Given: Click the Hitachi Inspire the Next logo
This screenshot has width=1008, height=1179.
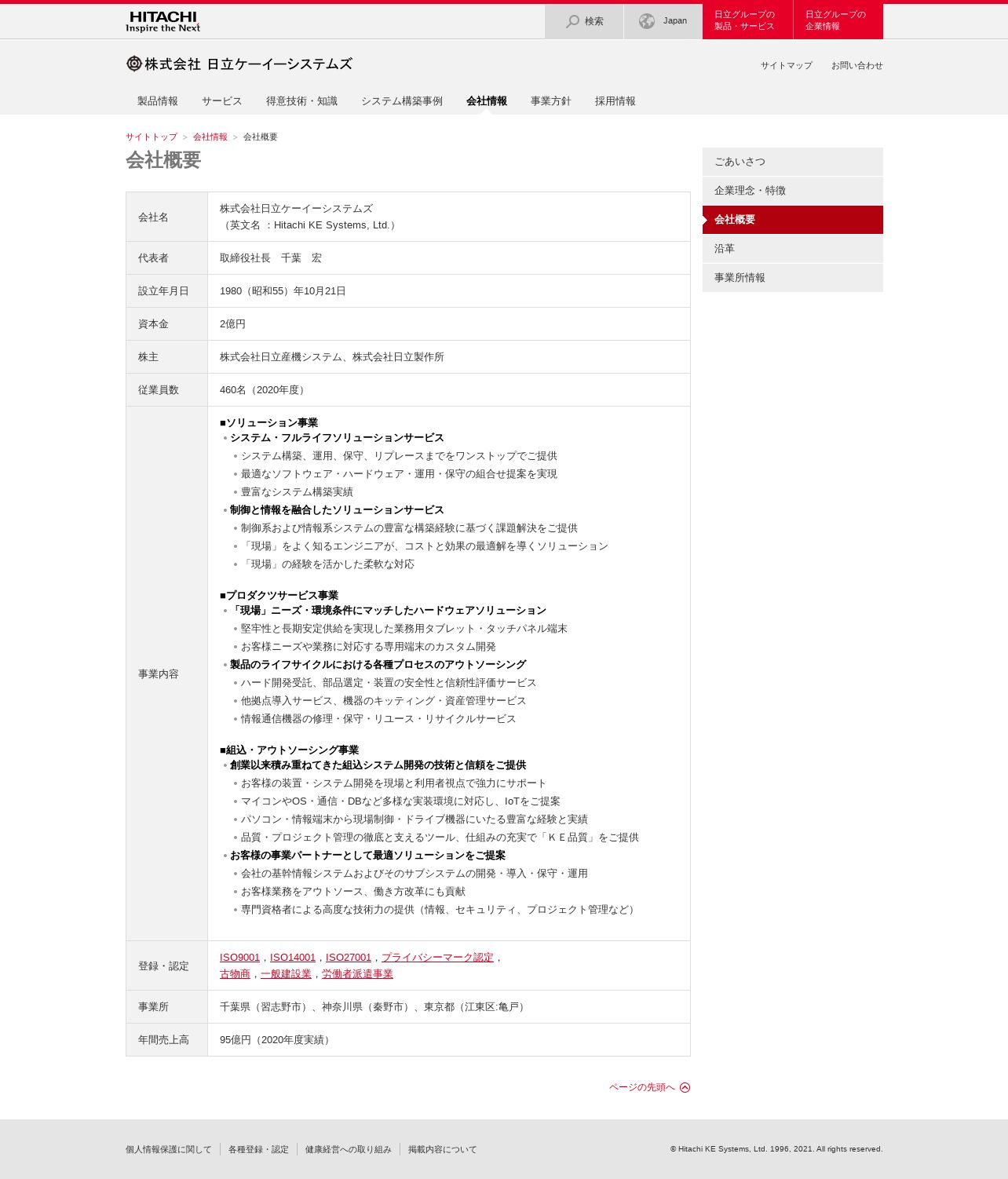Looking at the screenshot, I should pyautogui.click(x=163, y=21).
